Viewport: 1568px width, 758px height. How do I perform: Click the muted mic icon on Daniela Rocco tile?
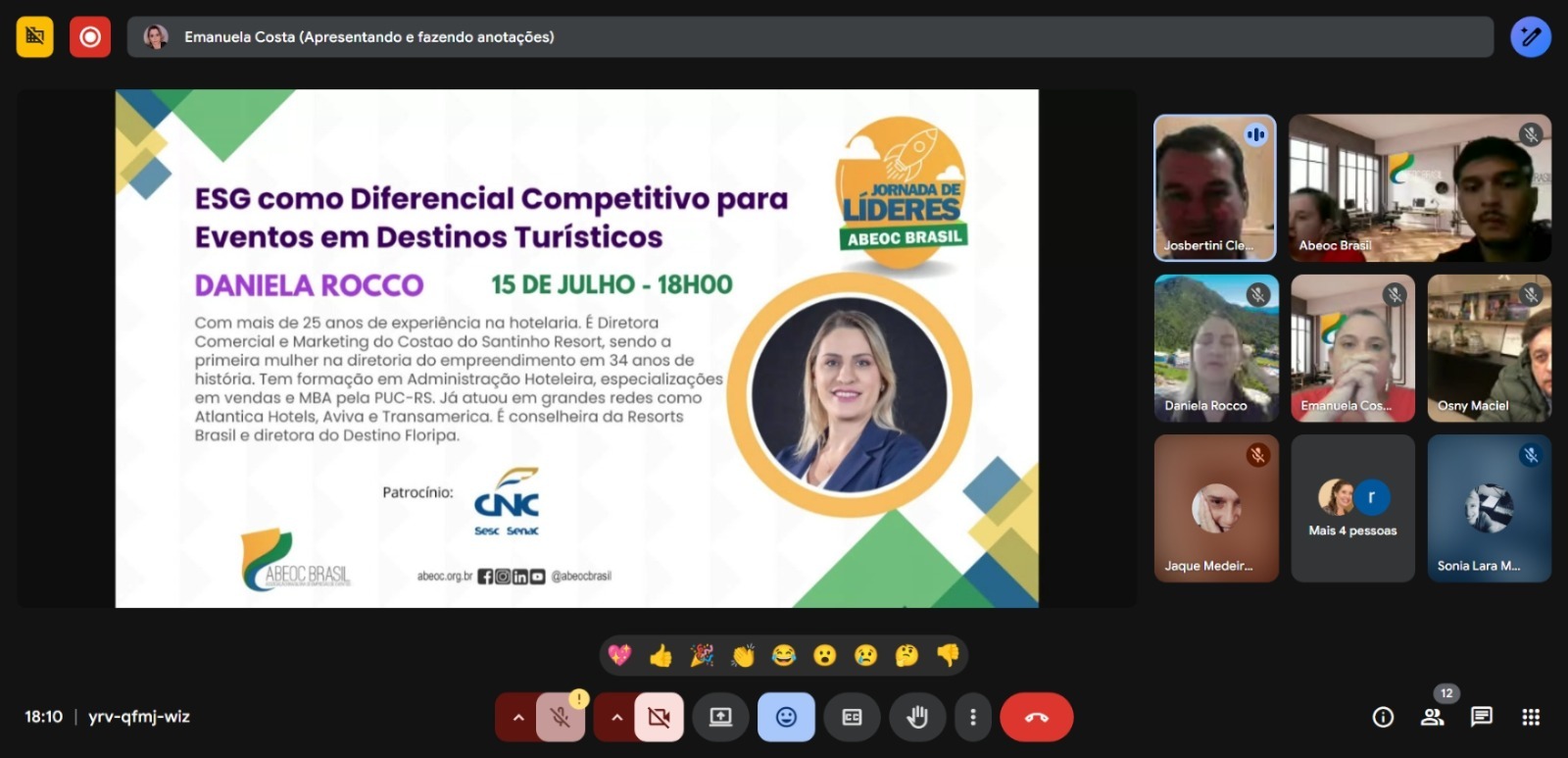click(x=1258, y=294)
